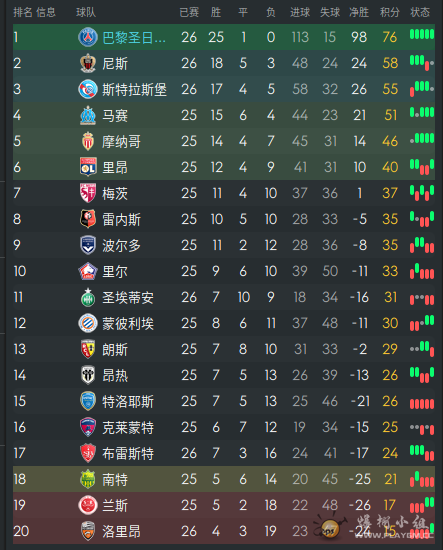This screenshot has width=443, height=550.
Task: Click form indicator for 梅茨 row
Action: click(x=422, y=193)
